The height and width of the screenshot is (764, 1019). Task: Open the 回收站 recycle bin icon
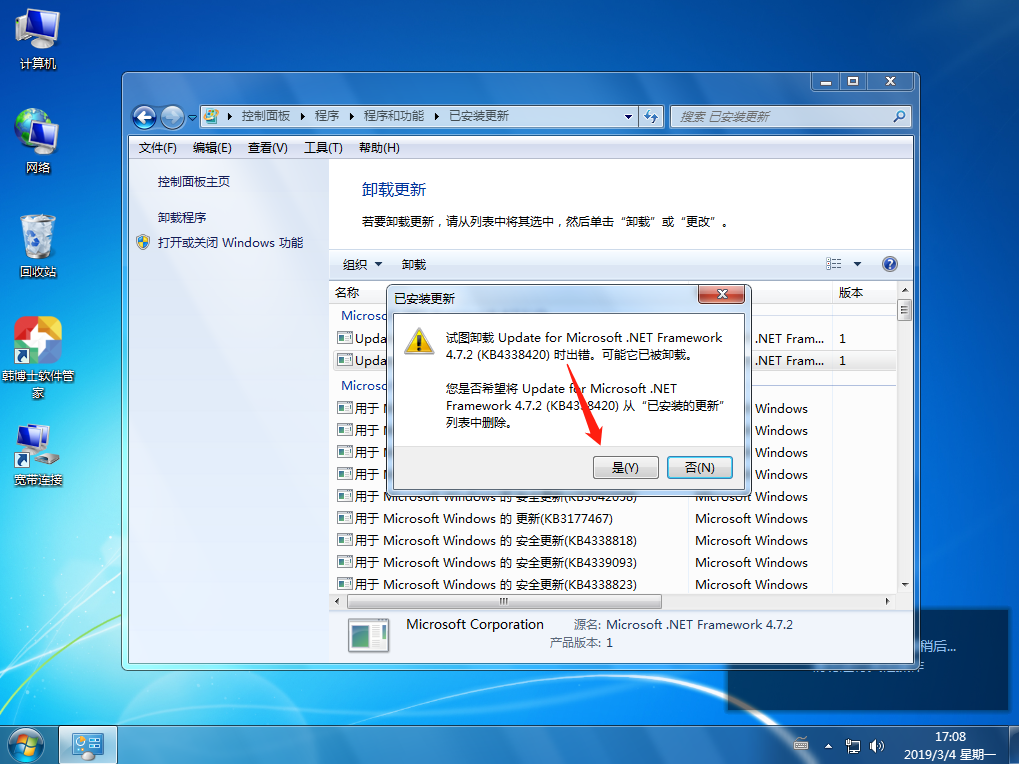(x=38, y=246)
